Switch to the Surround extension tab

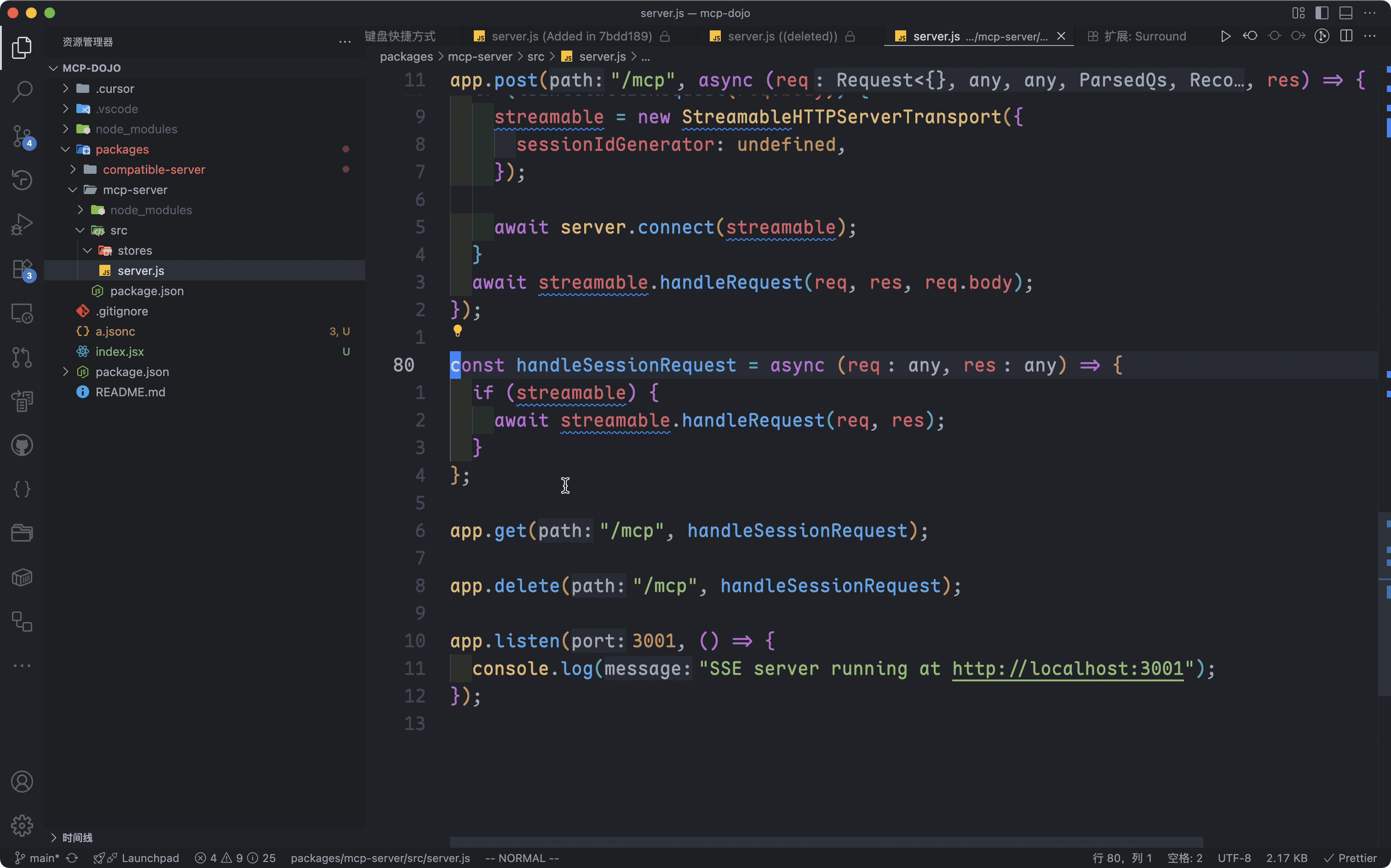[x=1137, y=36]
